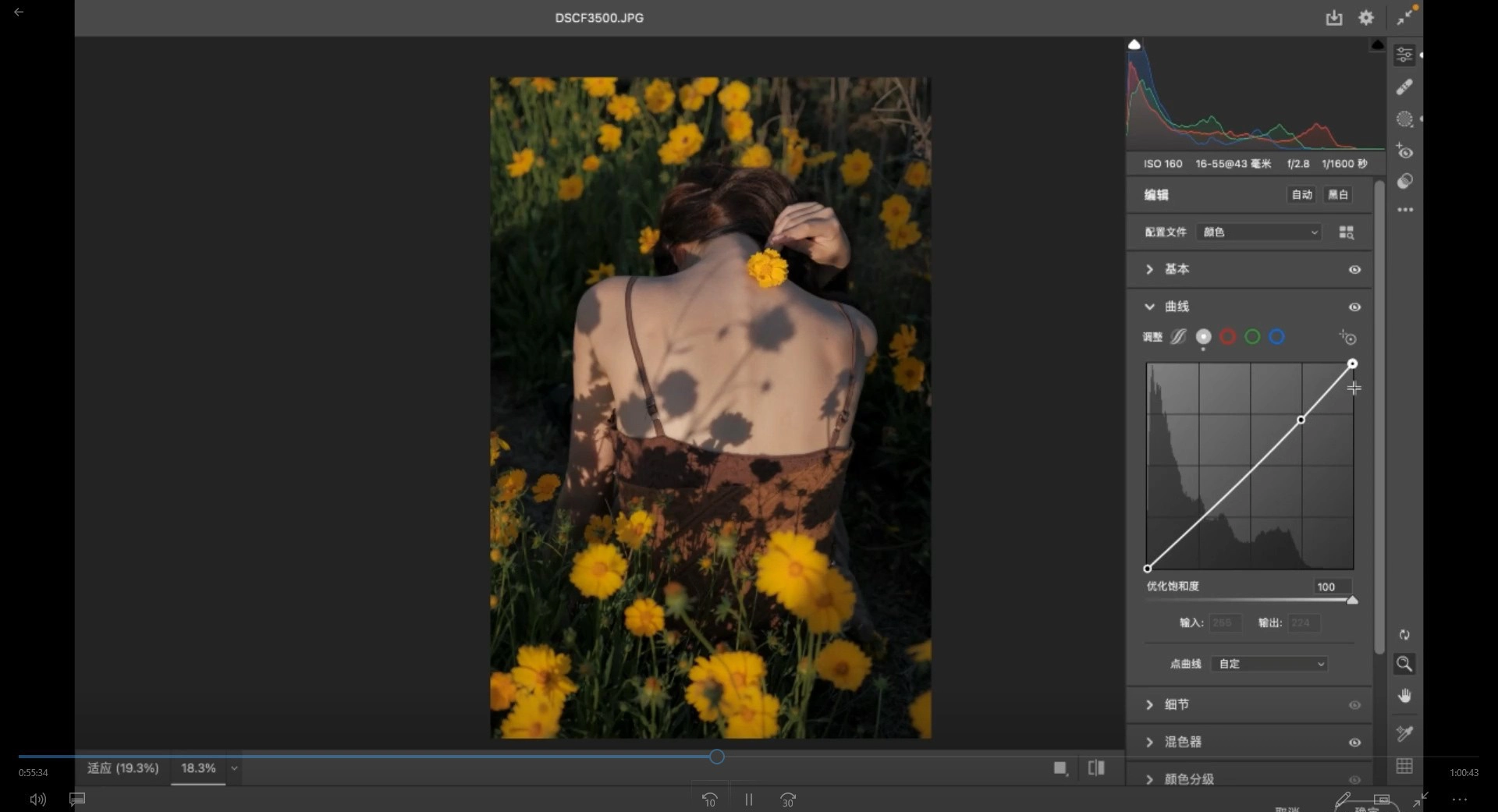Open Camera Raw preferences gear

click(x=1366, y=17)
